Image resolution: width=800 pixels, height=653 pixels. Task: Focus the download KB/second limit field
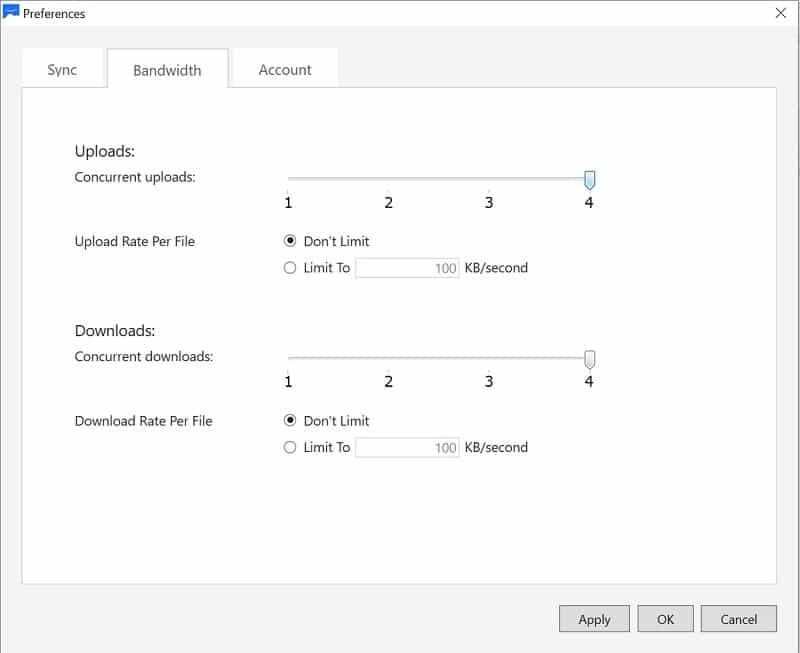(407, 448)
